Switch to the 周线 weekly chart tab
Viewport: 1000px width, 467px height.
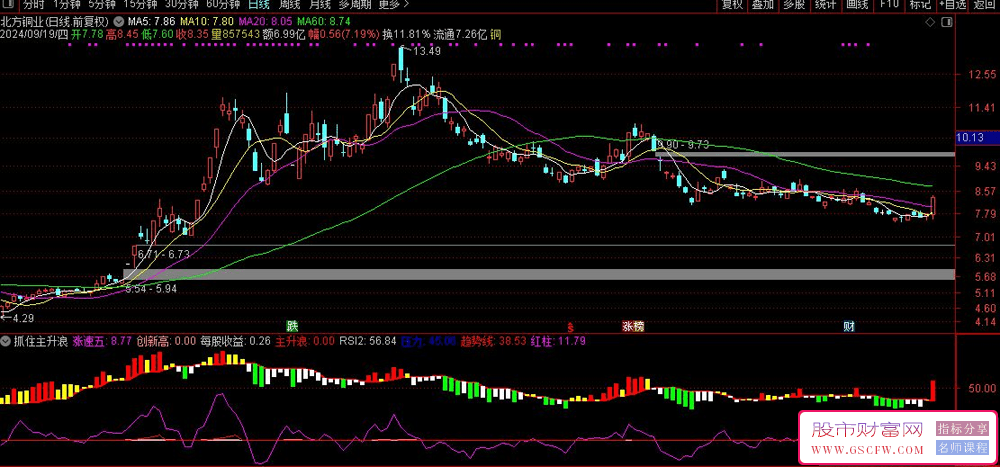tap(291, 5)
